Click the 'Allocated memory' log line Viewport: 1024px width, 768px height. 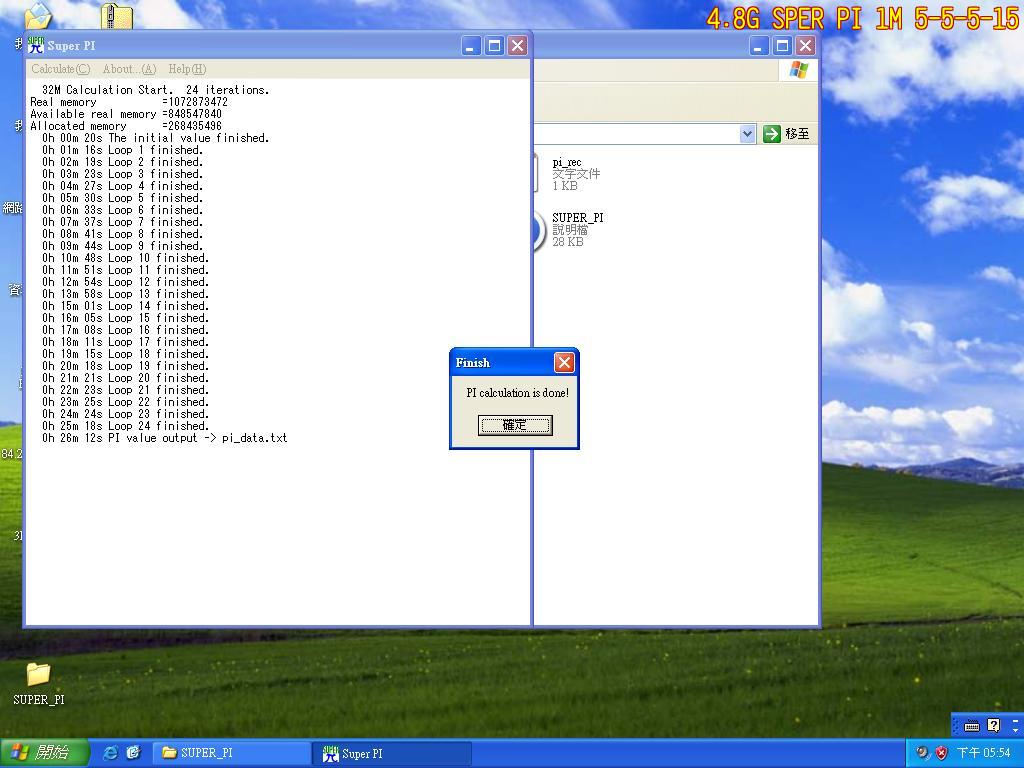tap(126, 126)
